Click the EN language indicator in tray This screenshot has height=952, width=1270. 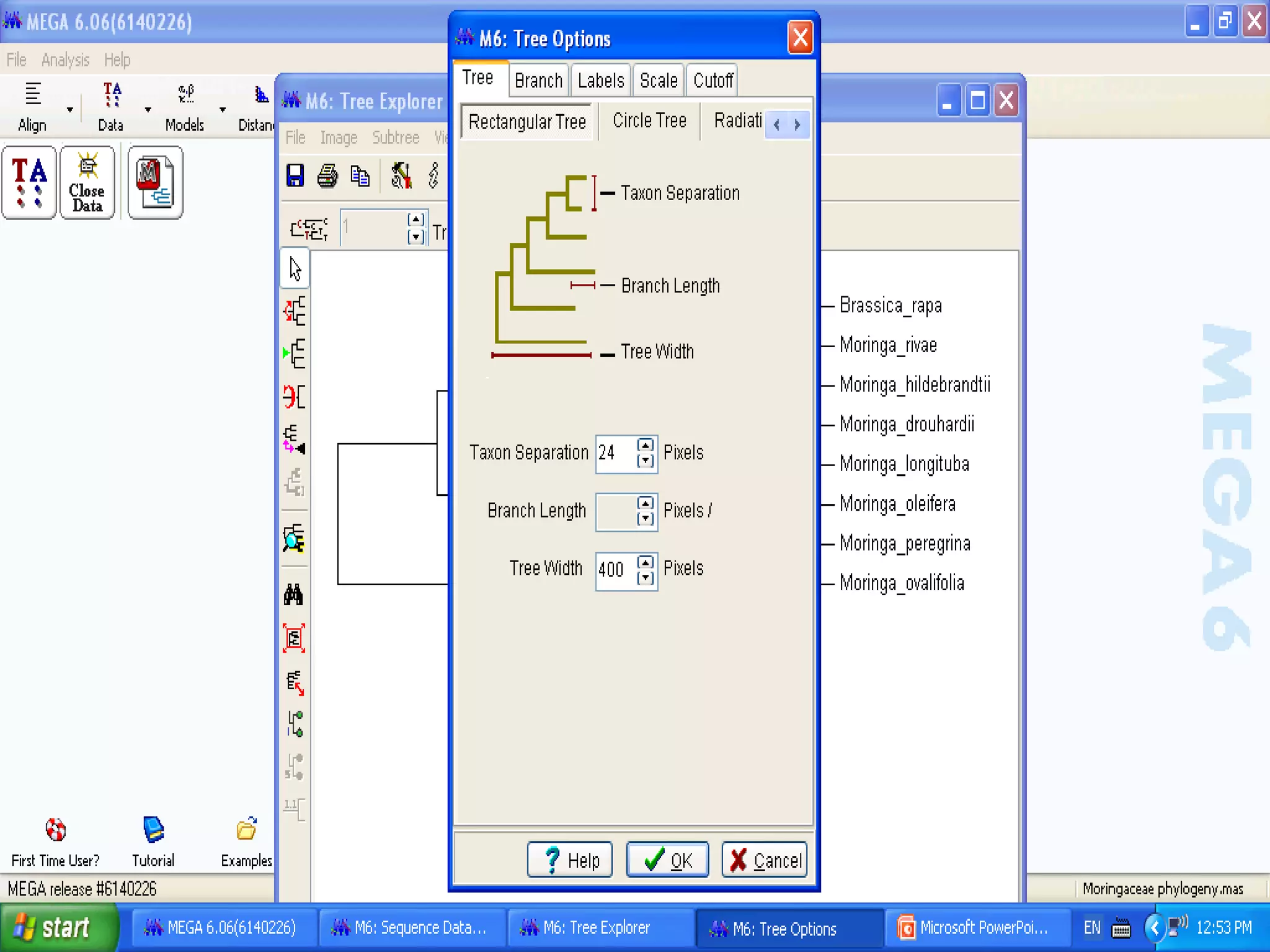pyautogui.click(x=1092, y=928)
